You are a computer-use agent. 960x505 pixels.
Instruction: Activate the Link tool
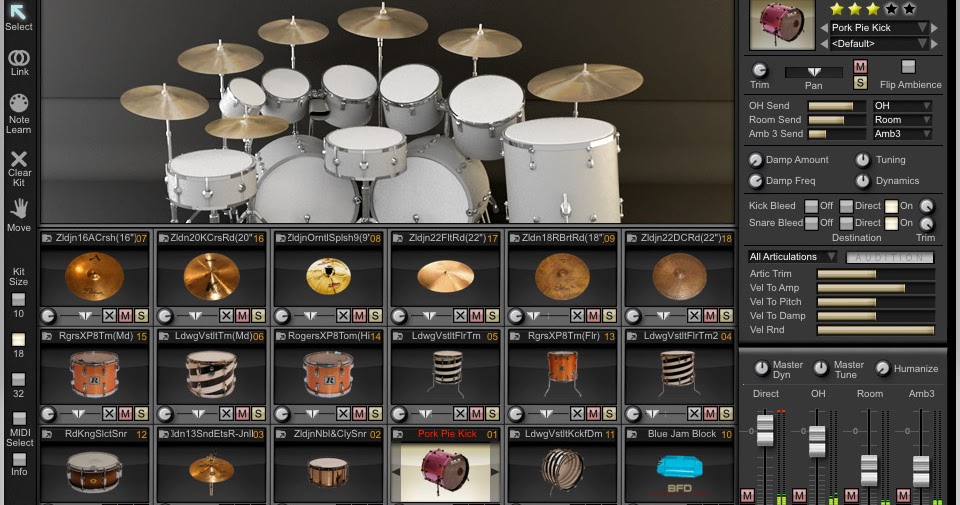(x=19, y=63)
